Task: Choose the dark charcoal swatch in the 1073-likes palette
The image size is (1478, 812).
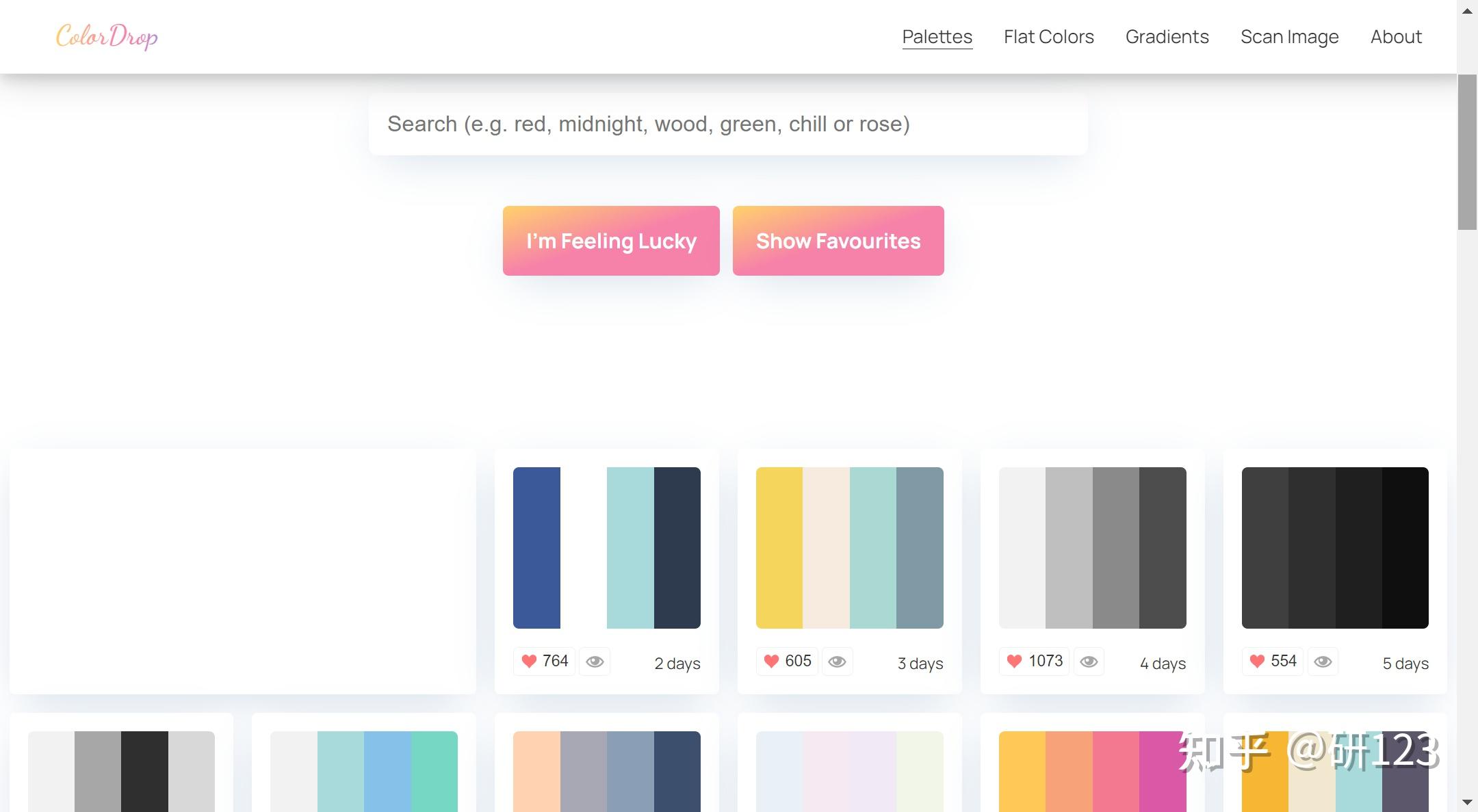Action: tap(1163, 548)
